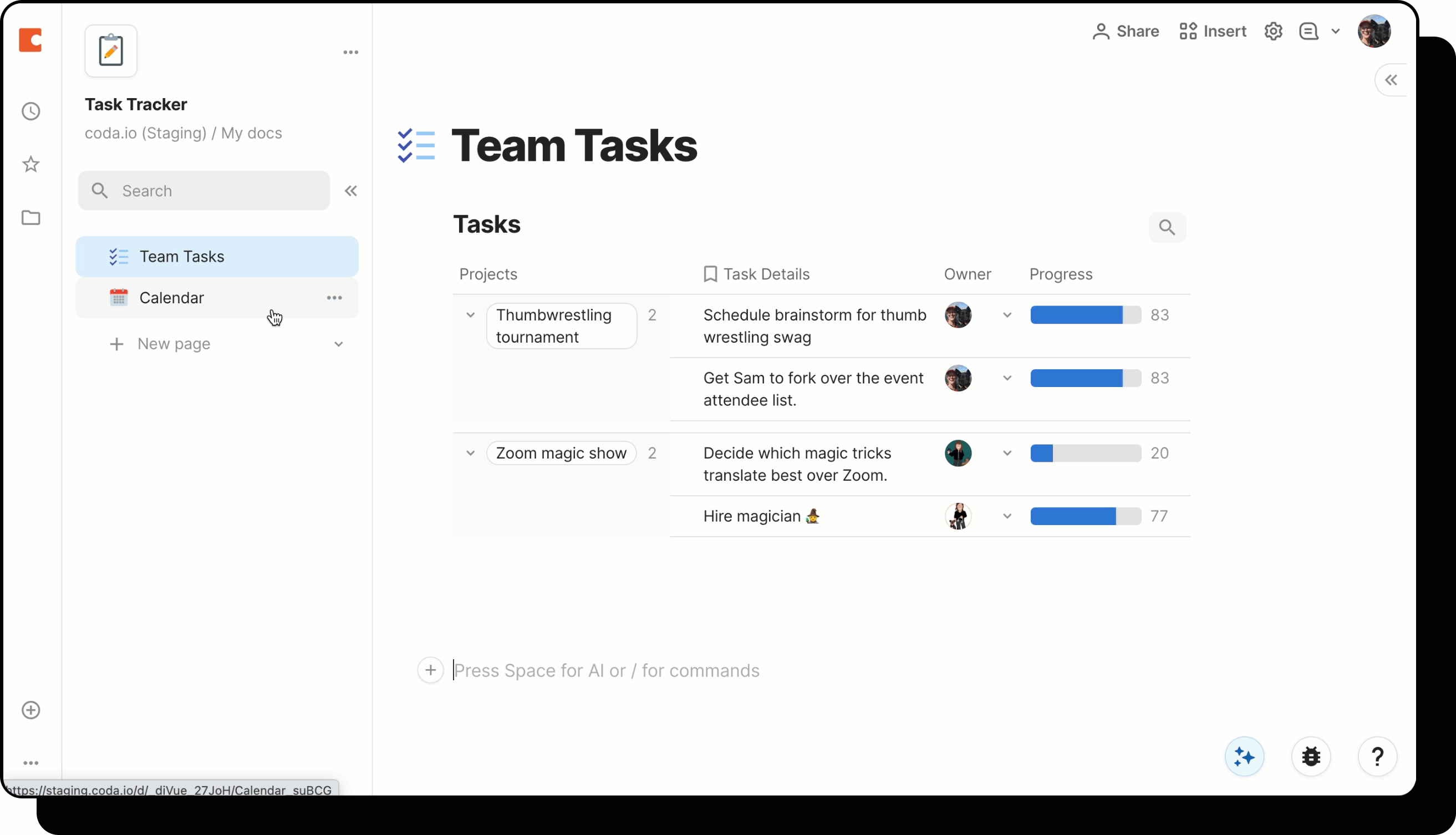This screenshot has width=1456, height=835.
Task: Click the progress bar for Hire magician
Action: (x=1085, y=516)
